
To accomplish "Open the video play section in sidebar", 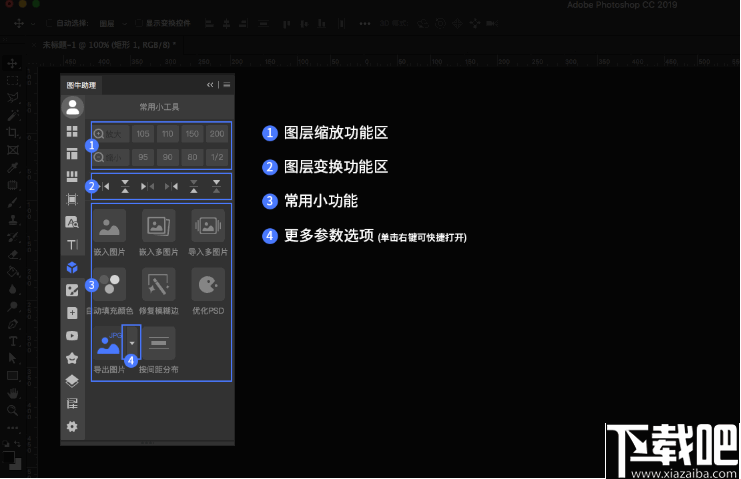I will point(72,336).
